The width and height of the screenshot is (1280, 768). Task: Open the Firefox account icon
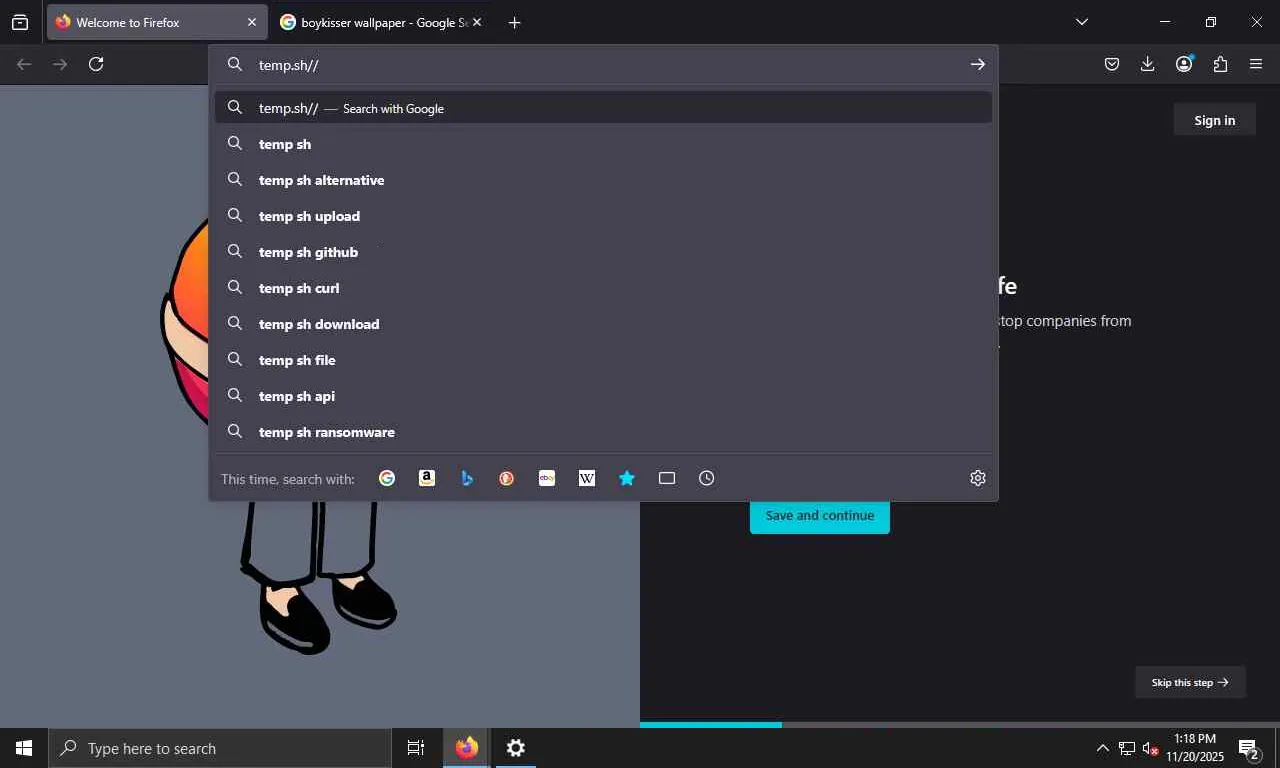click(1184, 64)
